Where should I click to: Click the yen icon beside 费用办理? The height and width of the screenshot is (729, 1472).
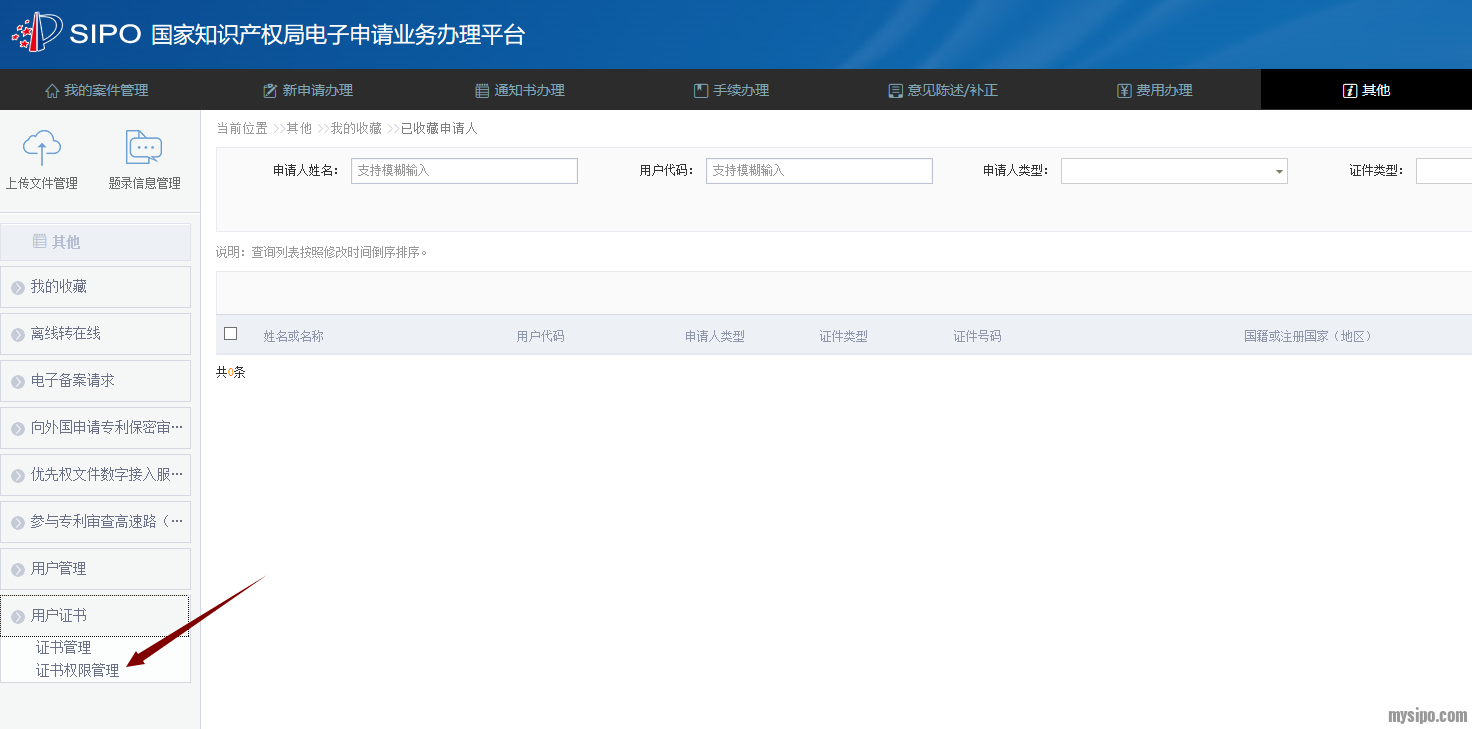tap(1124, 91)
